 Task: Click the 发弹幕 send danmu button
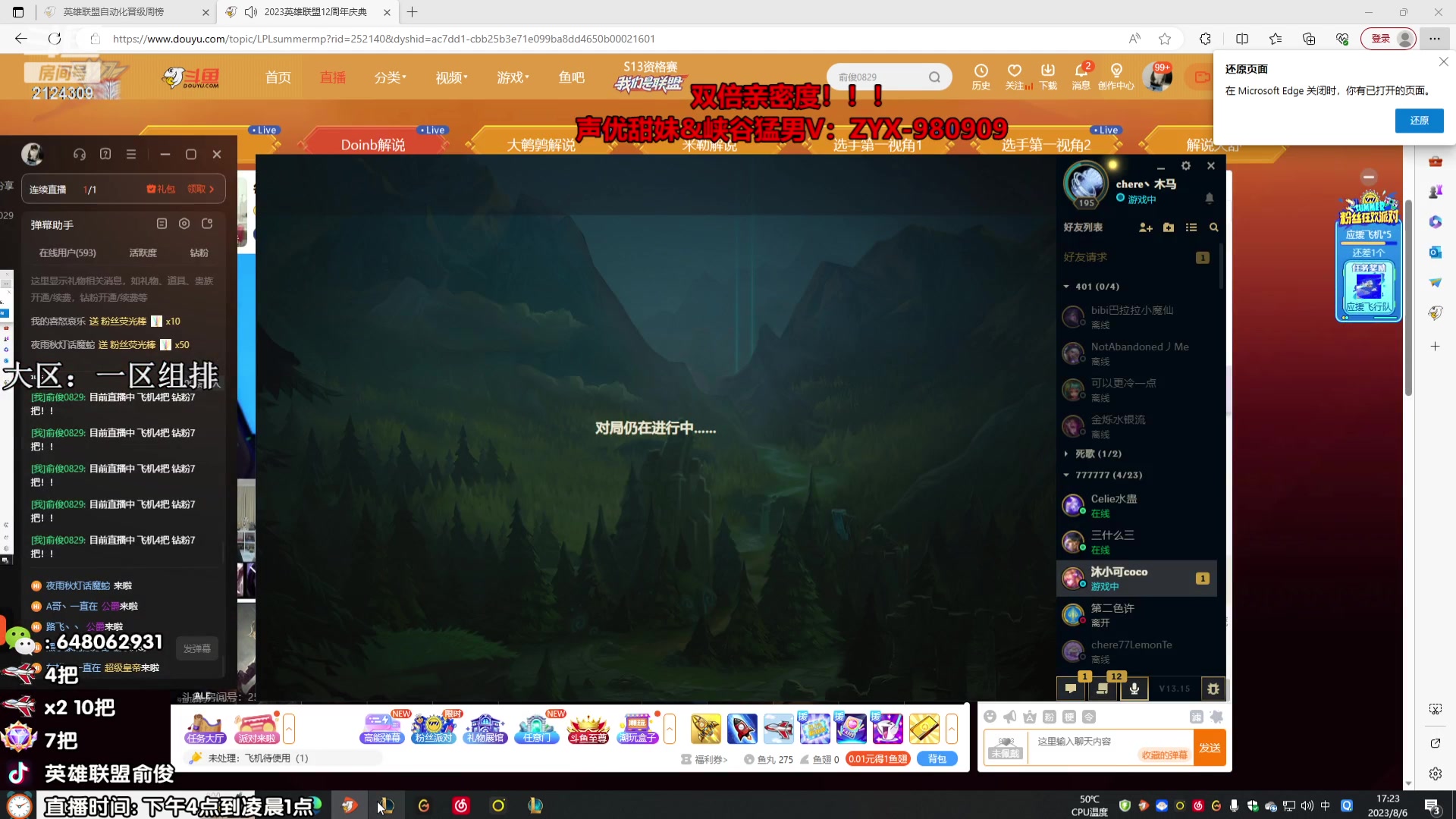pos(197,648)
